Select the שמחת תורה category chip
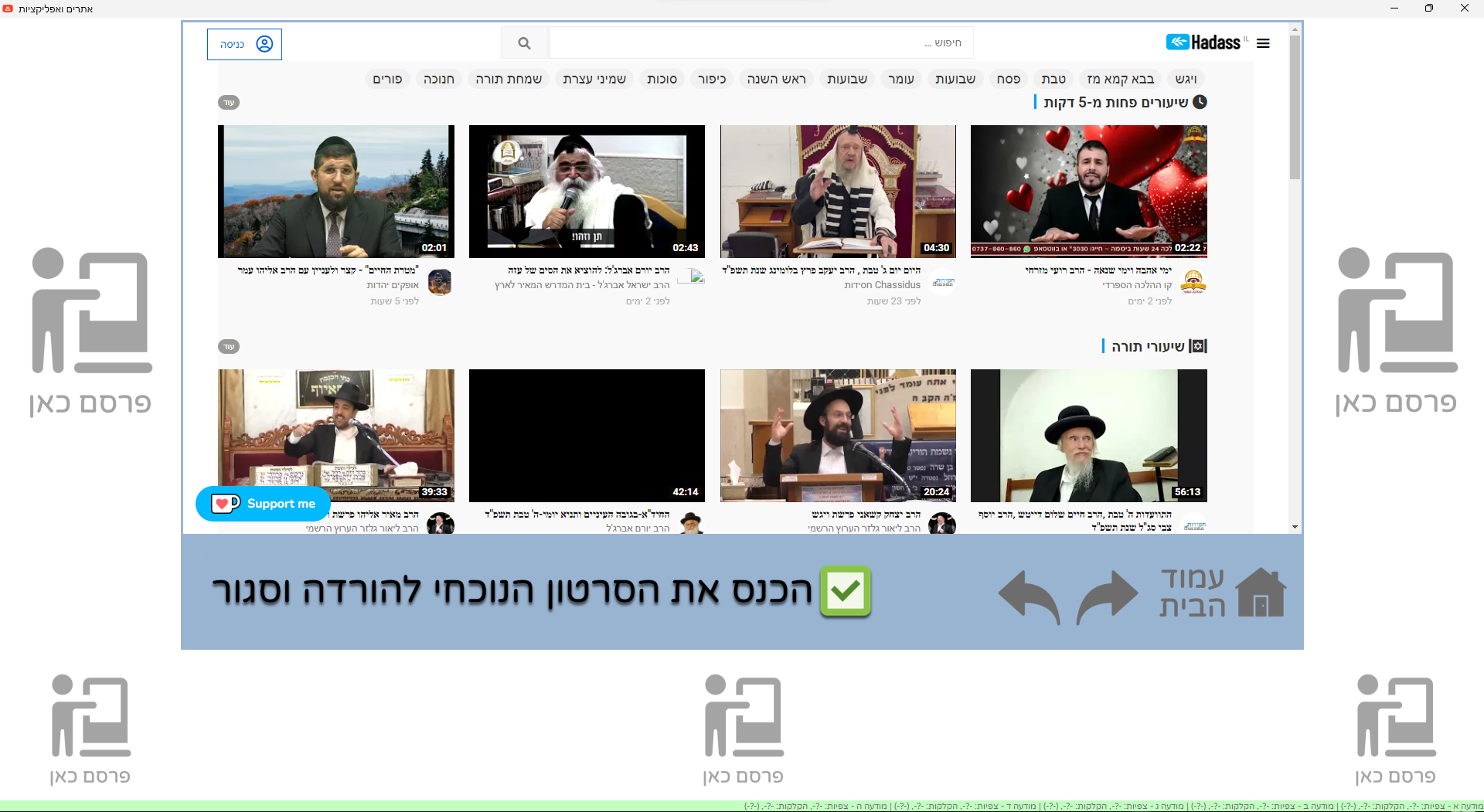Viewport: 1484px width, 812px height. pos(509,79)
